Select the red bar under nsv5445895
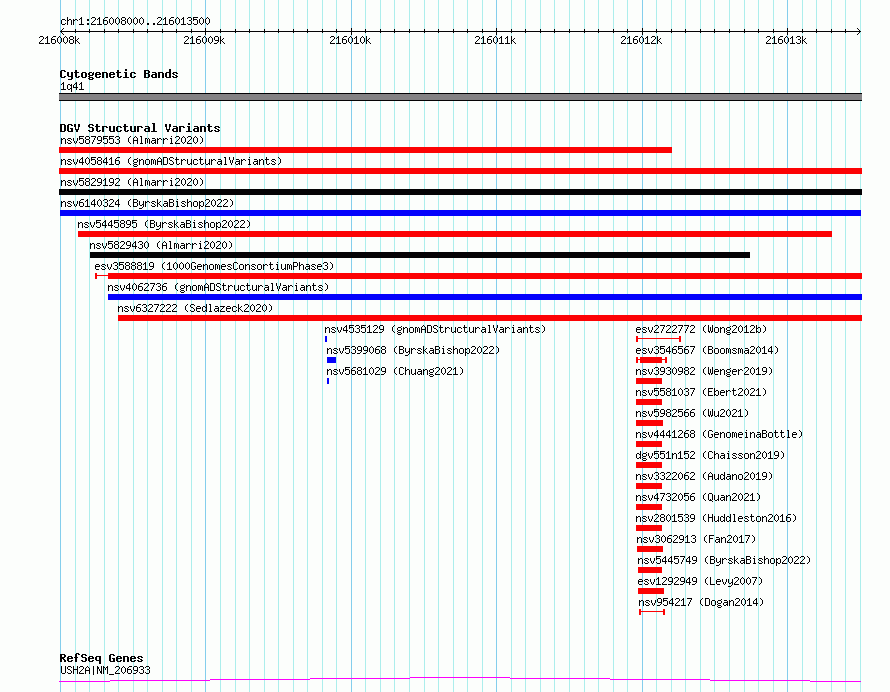The height and width of the screenshot is (692, 890). (455, 234)
